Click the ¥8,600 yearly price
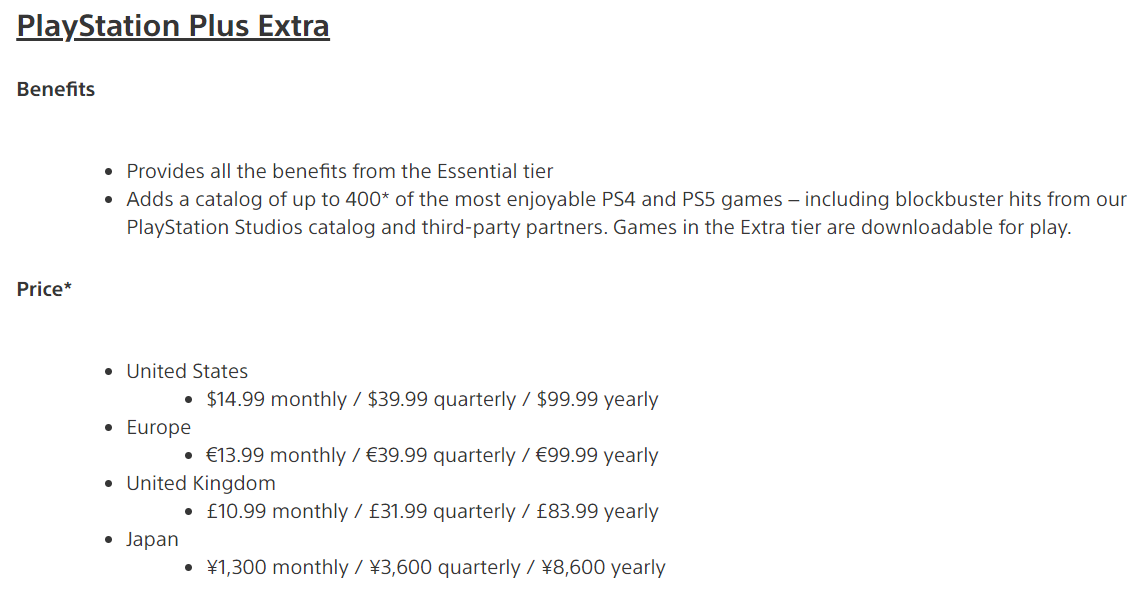 pyautogui.click(x=603, y=567)
